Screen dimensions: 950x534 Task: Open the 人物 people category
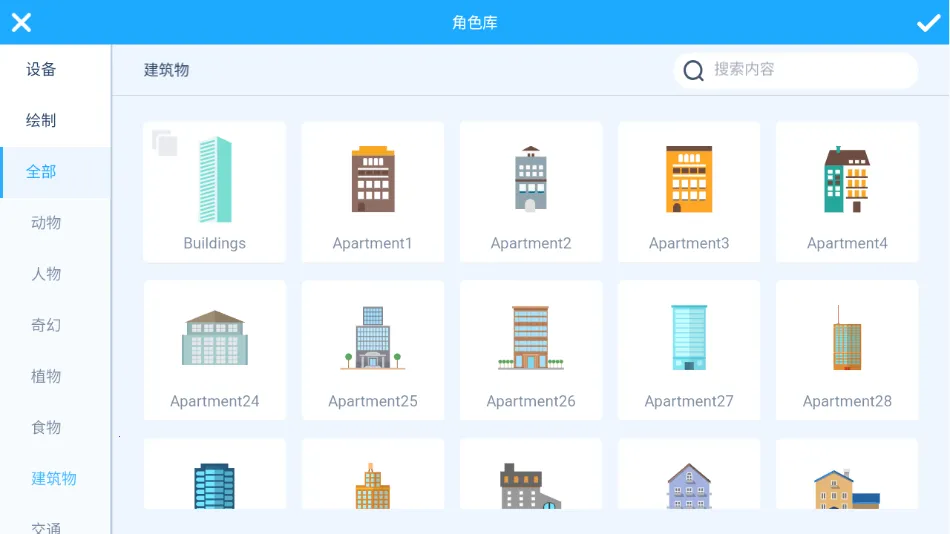[46, 274]
